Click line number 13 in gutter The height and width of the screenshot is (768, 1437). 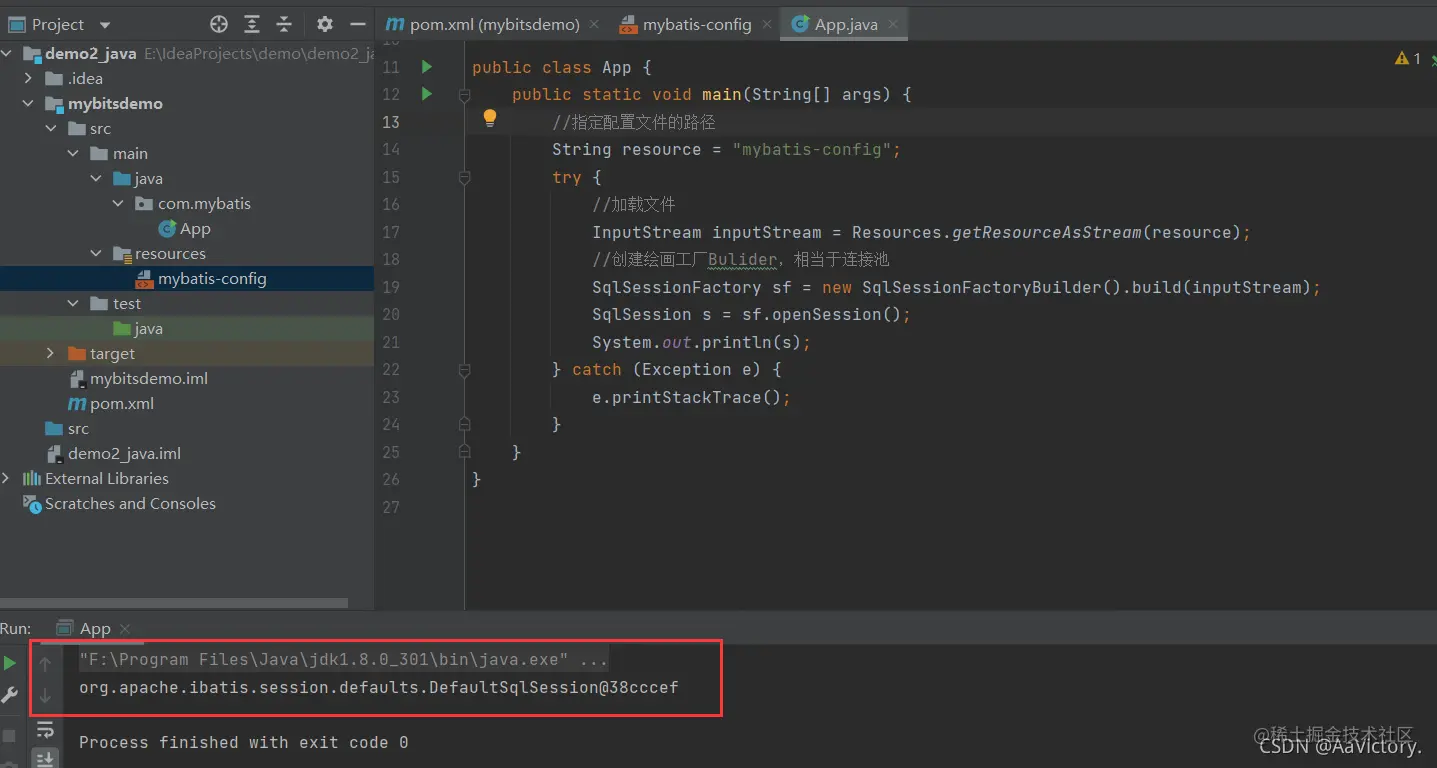391,122
